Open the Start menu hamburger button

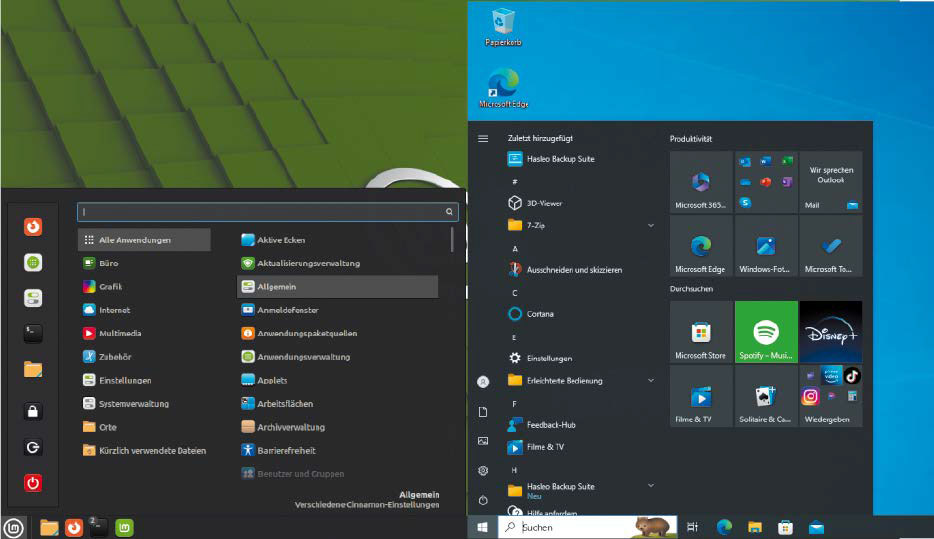(x=483, y=139)
